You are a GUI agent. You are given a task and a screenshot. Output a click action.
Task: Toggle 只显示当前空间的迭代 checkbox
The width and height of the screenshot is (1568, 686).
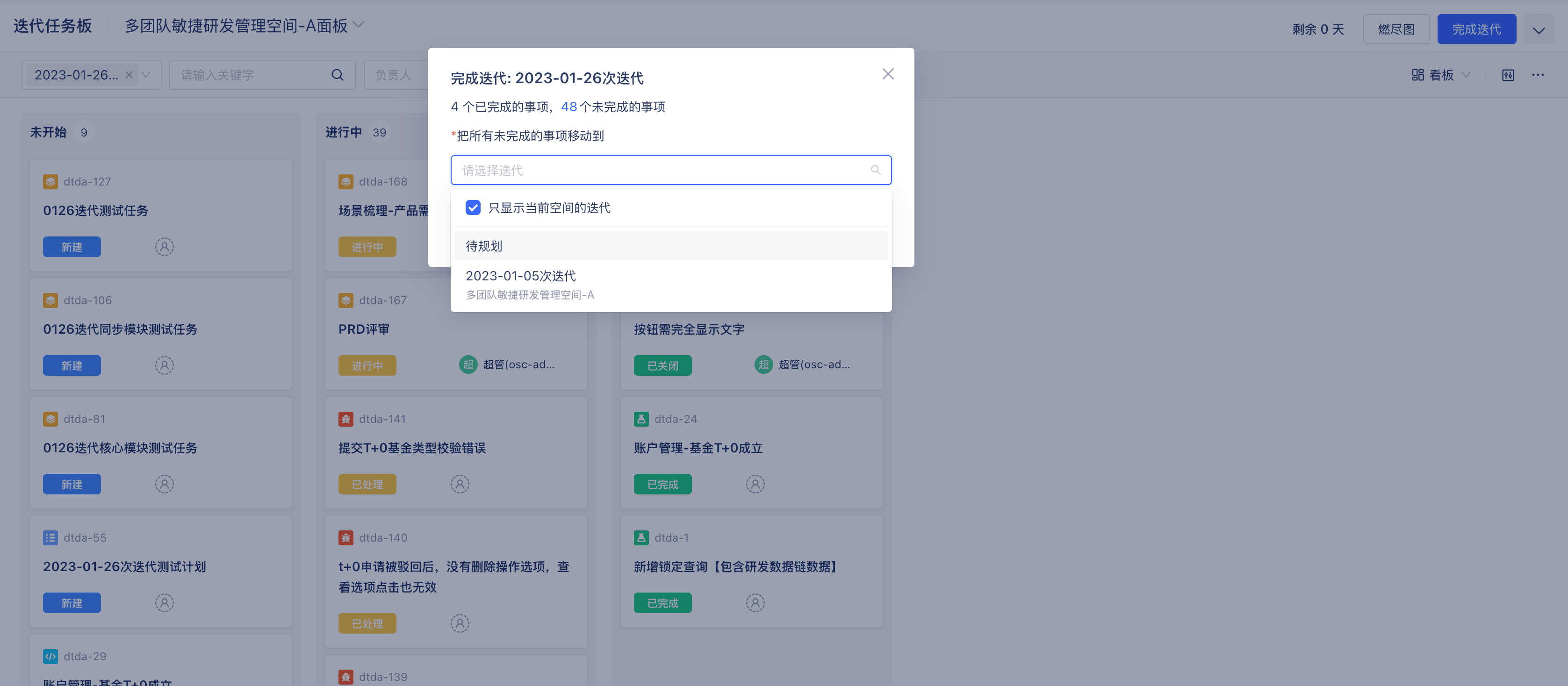tap(473, 207)
